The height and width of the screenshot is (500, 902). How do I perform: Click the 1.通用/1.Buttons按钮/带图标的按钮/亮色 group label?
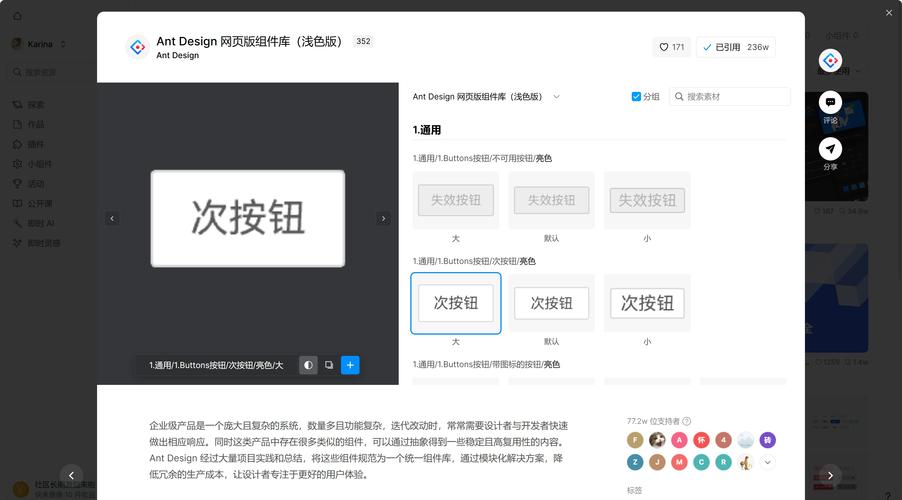486,364
